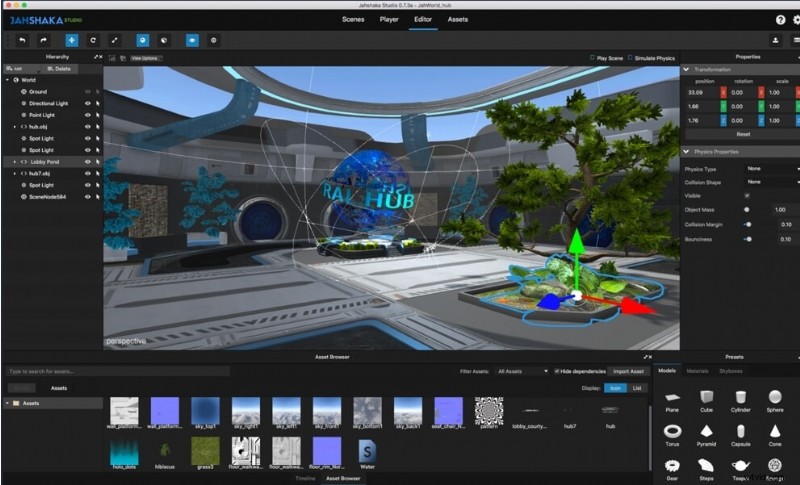Click the Reset transformation button
The width and height of the screenshot is (800, 485).
click(743, 134)
